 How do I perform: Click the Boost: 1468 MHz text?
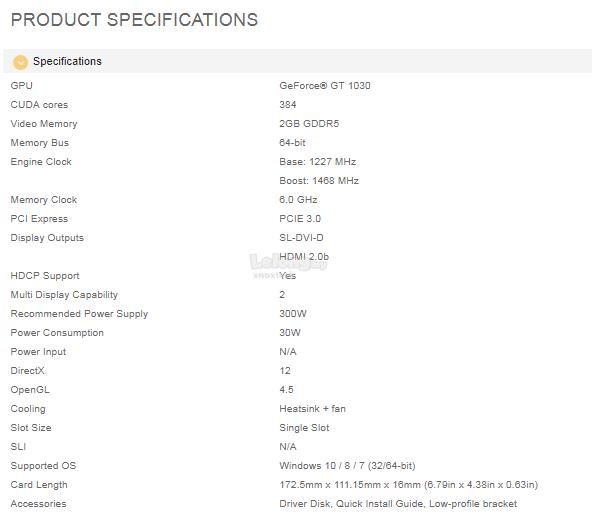click(319, 181)
